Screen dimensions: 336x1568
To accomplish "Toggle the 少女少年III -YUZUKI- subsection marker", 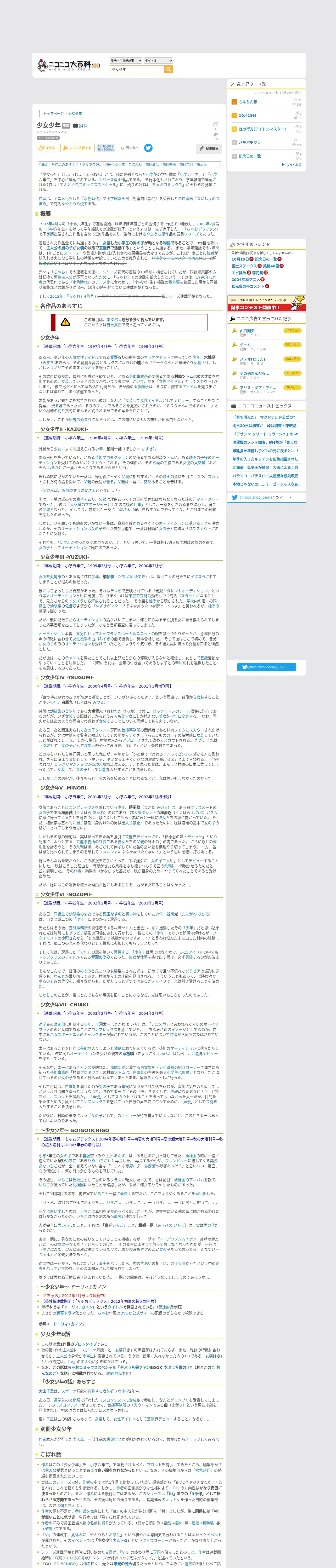I will [x=37, y=557].
